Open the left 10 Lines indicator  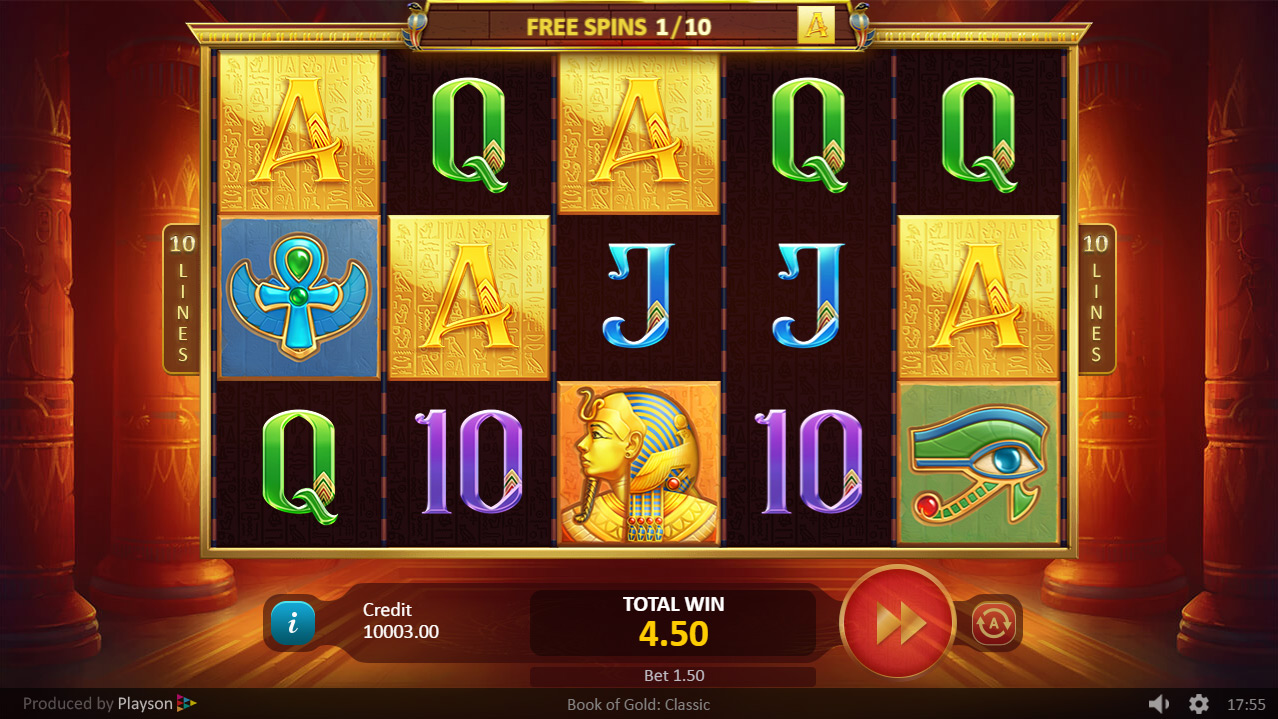182,298
